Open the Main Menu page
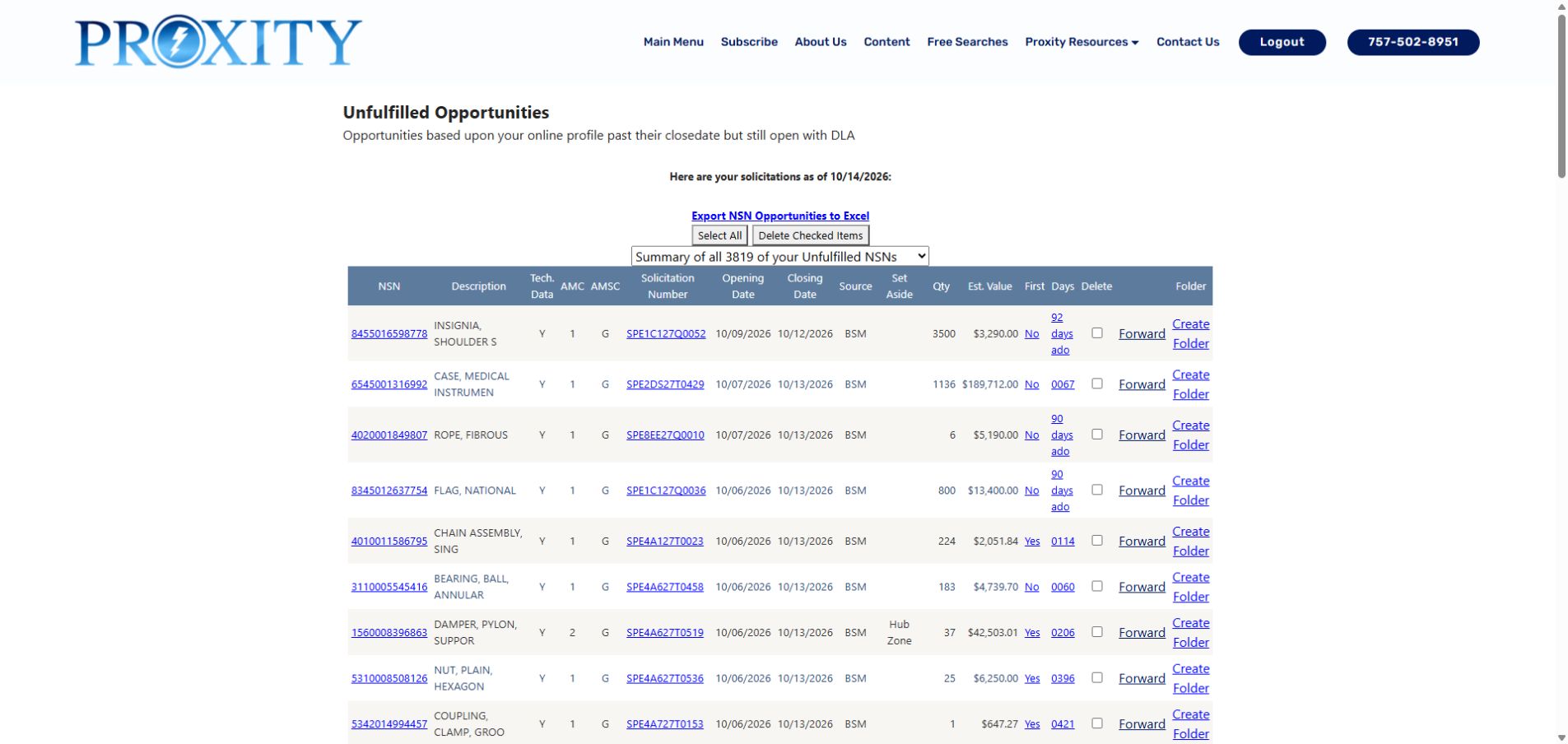The image size is (1568, 744). (673, 42)
